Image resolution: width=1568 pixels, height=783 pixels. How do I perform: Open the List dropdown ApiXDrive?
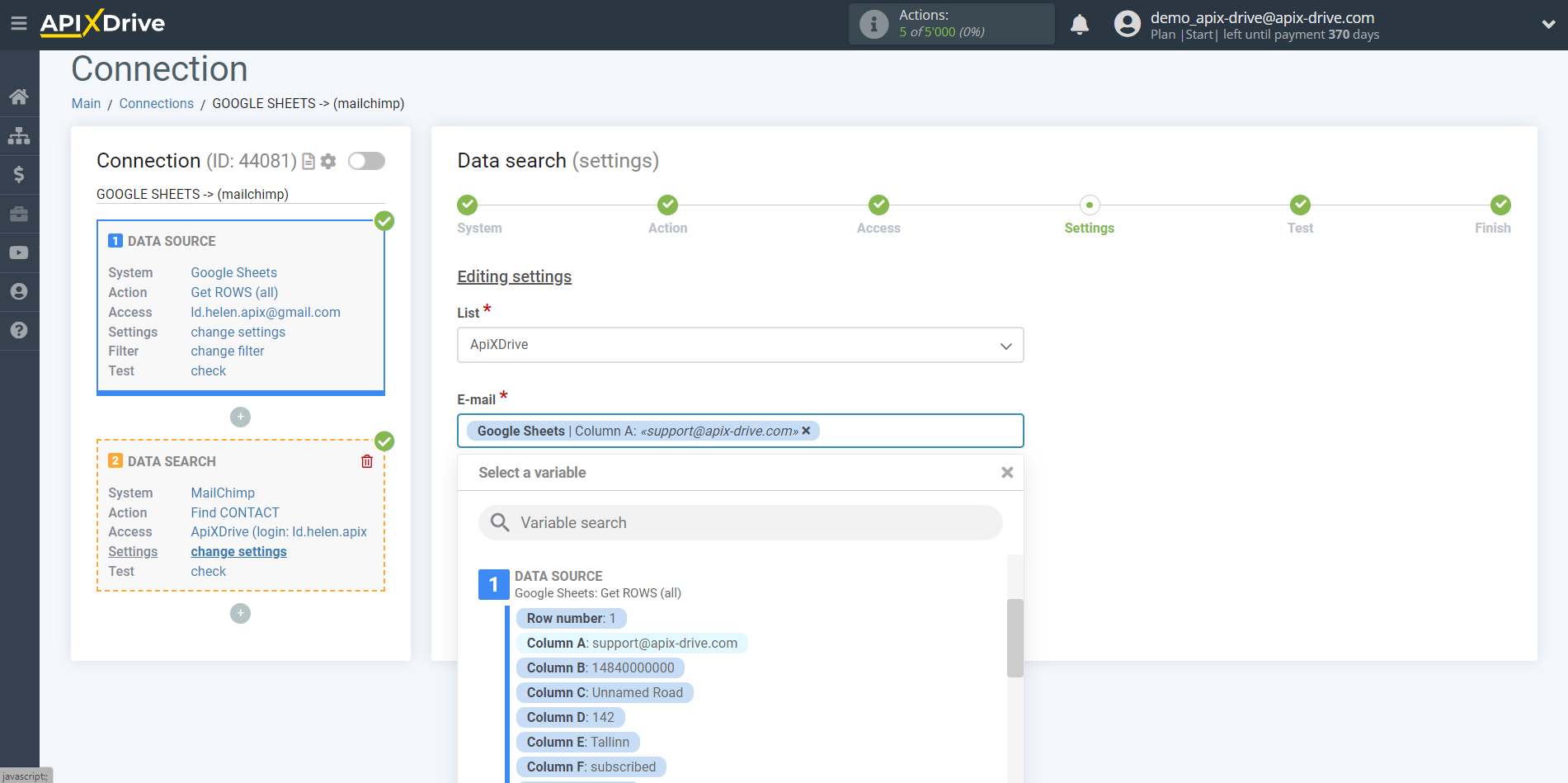coord(741,345)
